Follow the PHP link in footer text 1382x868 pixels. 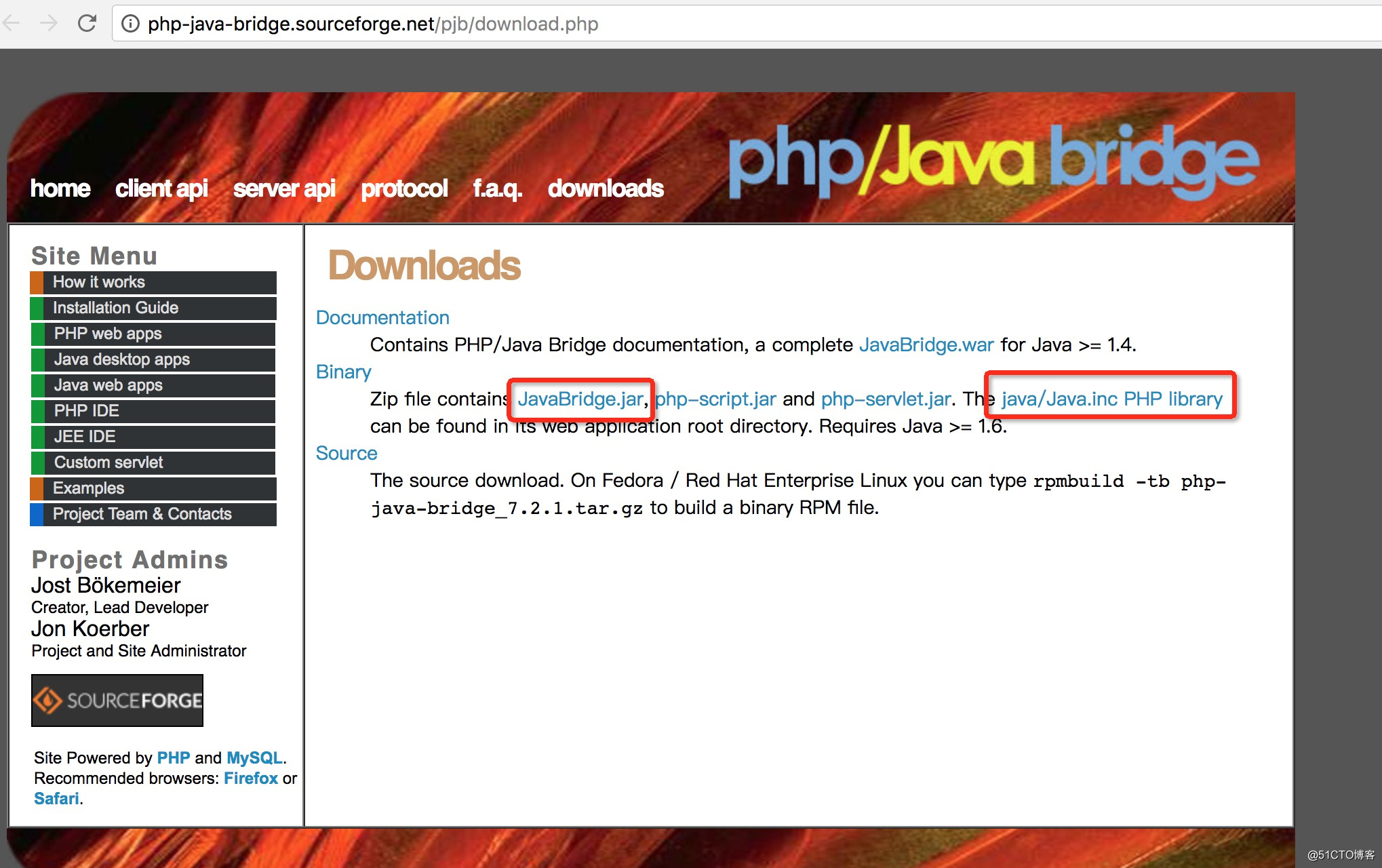click(x=174, y=757)
